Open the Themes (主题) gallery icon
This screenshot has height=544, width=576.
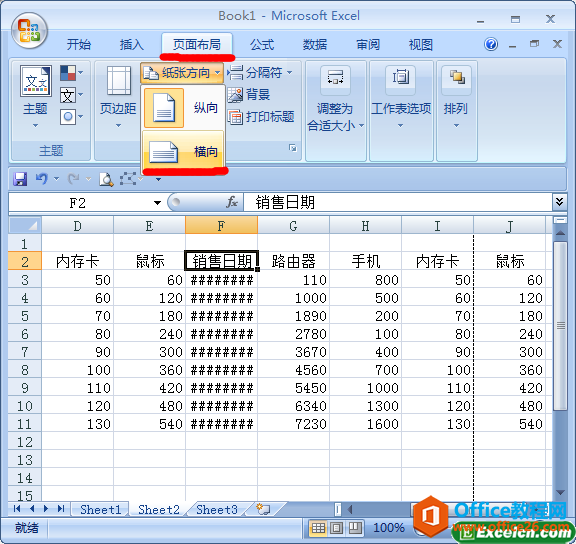point(36,81)
